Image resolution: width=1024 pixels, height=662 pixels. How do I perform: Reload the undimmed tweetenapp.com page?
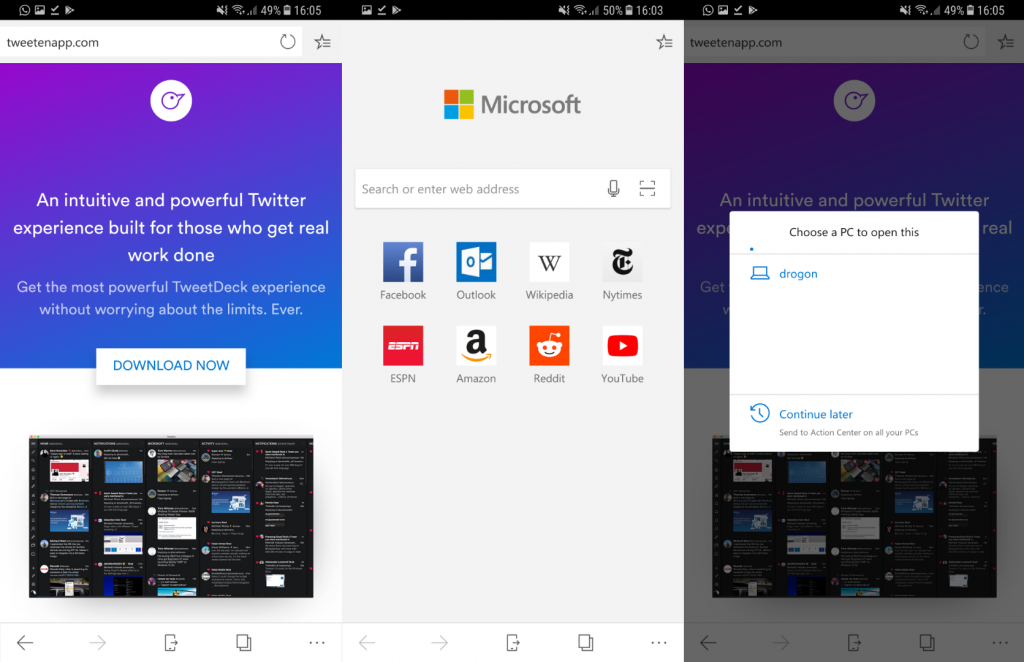pos(287,42)
